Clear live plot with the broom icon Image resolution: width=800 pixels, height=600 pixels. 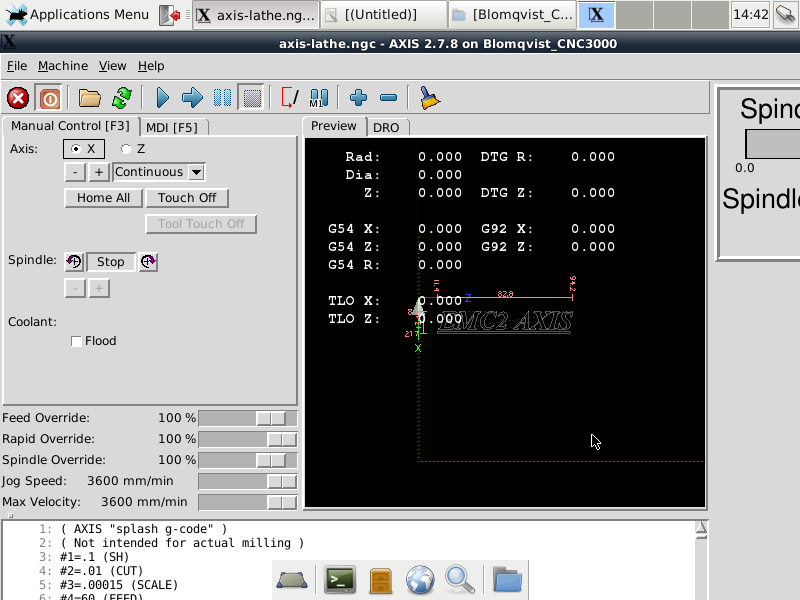coord(429,98)
